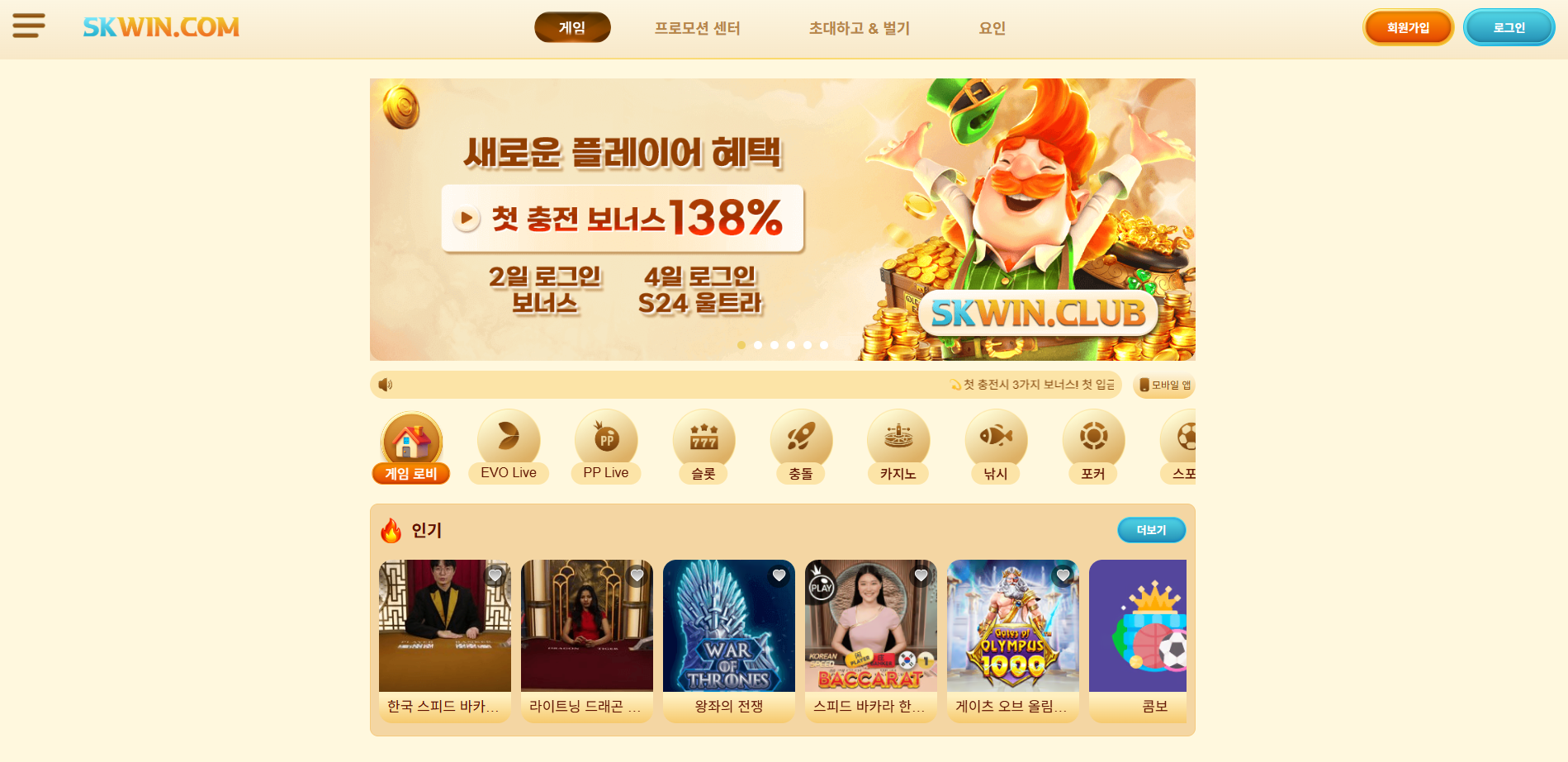1568x762 pixels.
Task: Open the 초대하고 & 벌기 tab
Action: [x=859, y=28]
